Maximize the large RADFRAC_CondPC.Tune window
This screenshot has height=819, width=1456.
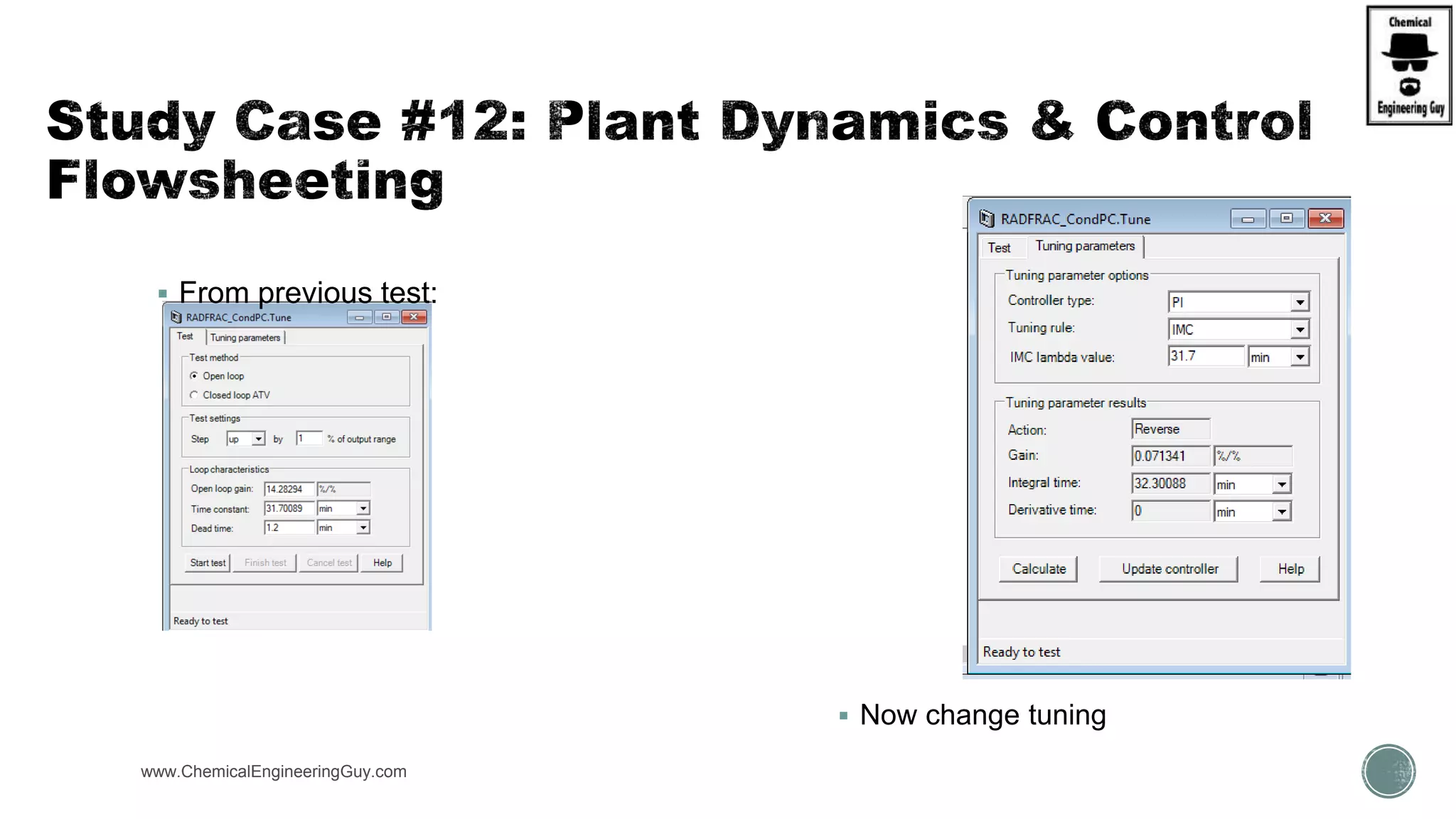(1286, 218)
